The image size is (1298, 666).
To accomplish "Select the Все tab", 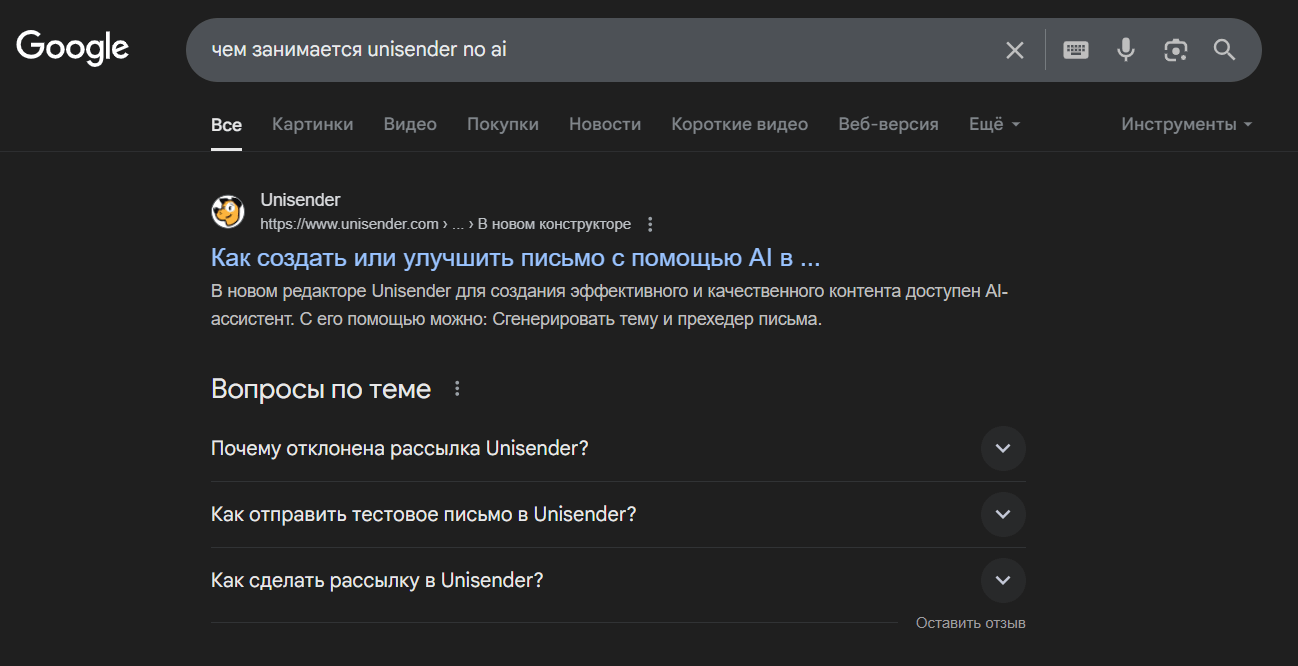I will click(226, 125).
